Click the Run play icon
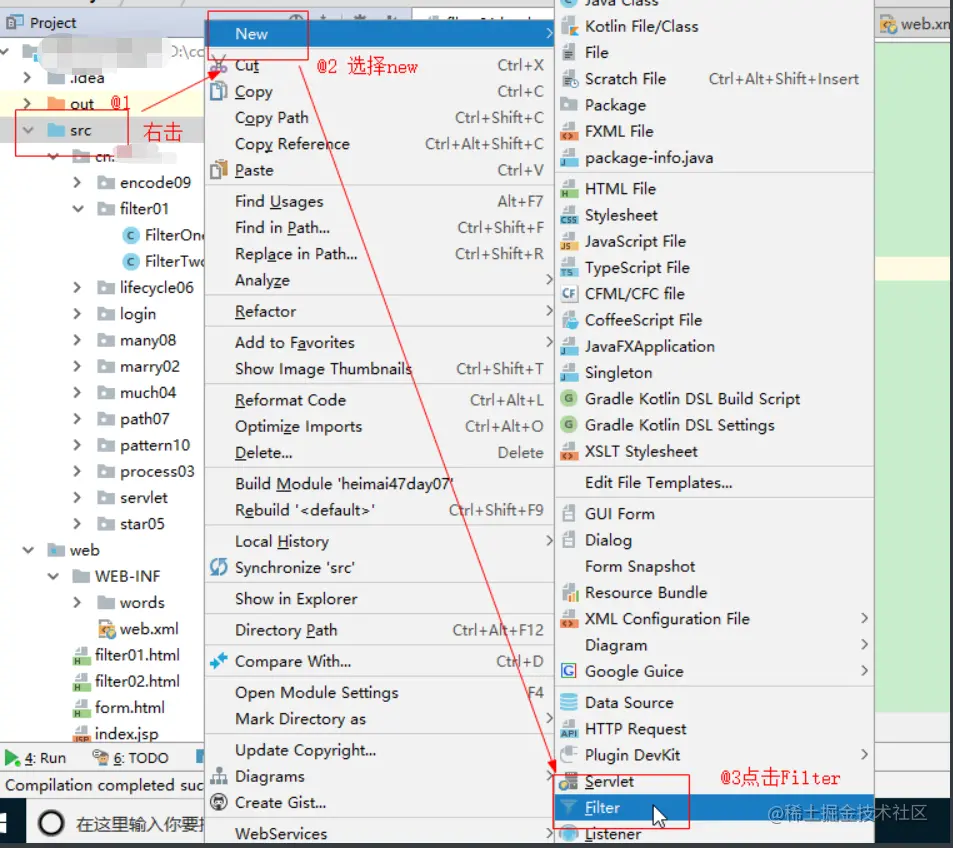 12,757
